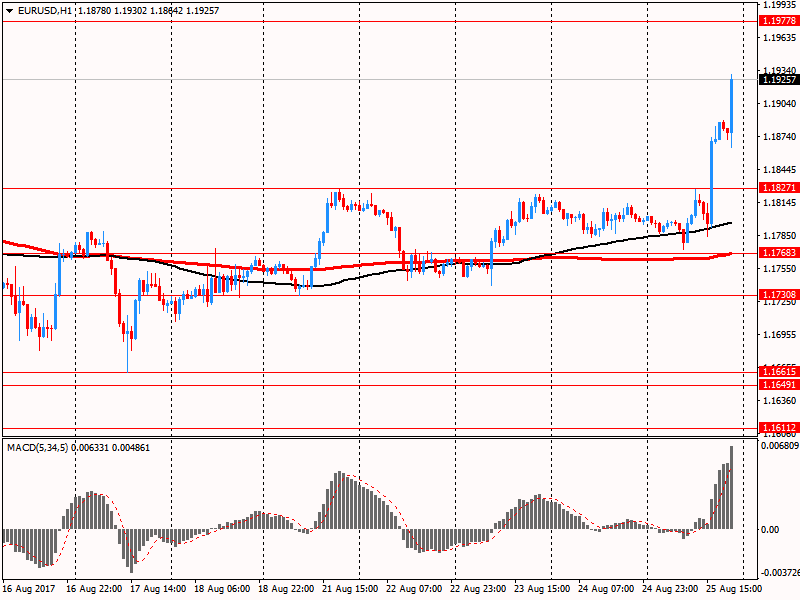Click the 17 Aug 14:00 time label

(158, 589)
